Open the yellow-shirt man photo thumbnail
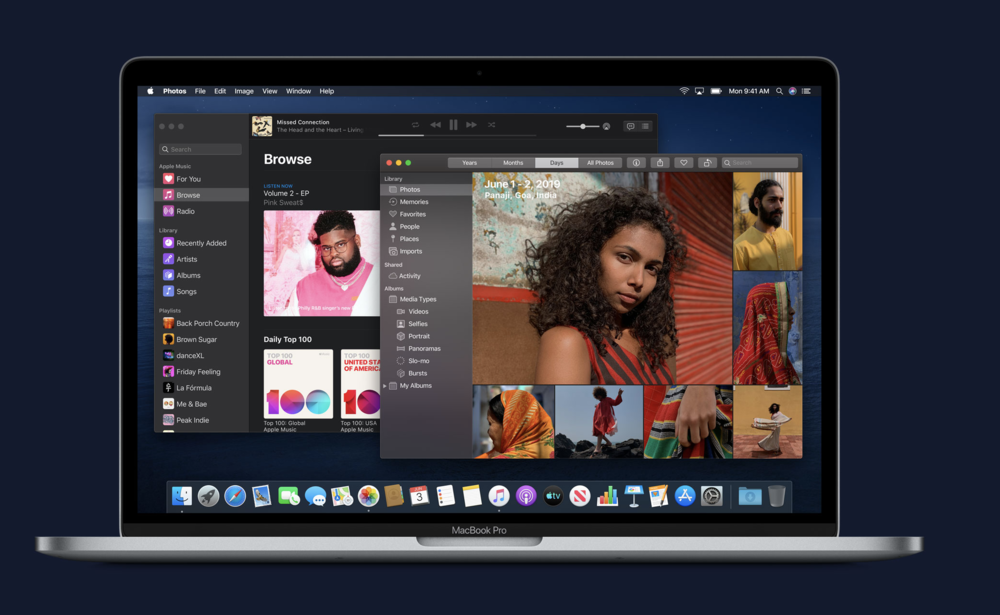Viewport: 1000px width, 615px height. (x=768, y=221)
